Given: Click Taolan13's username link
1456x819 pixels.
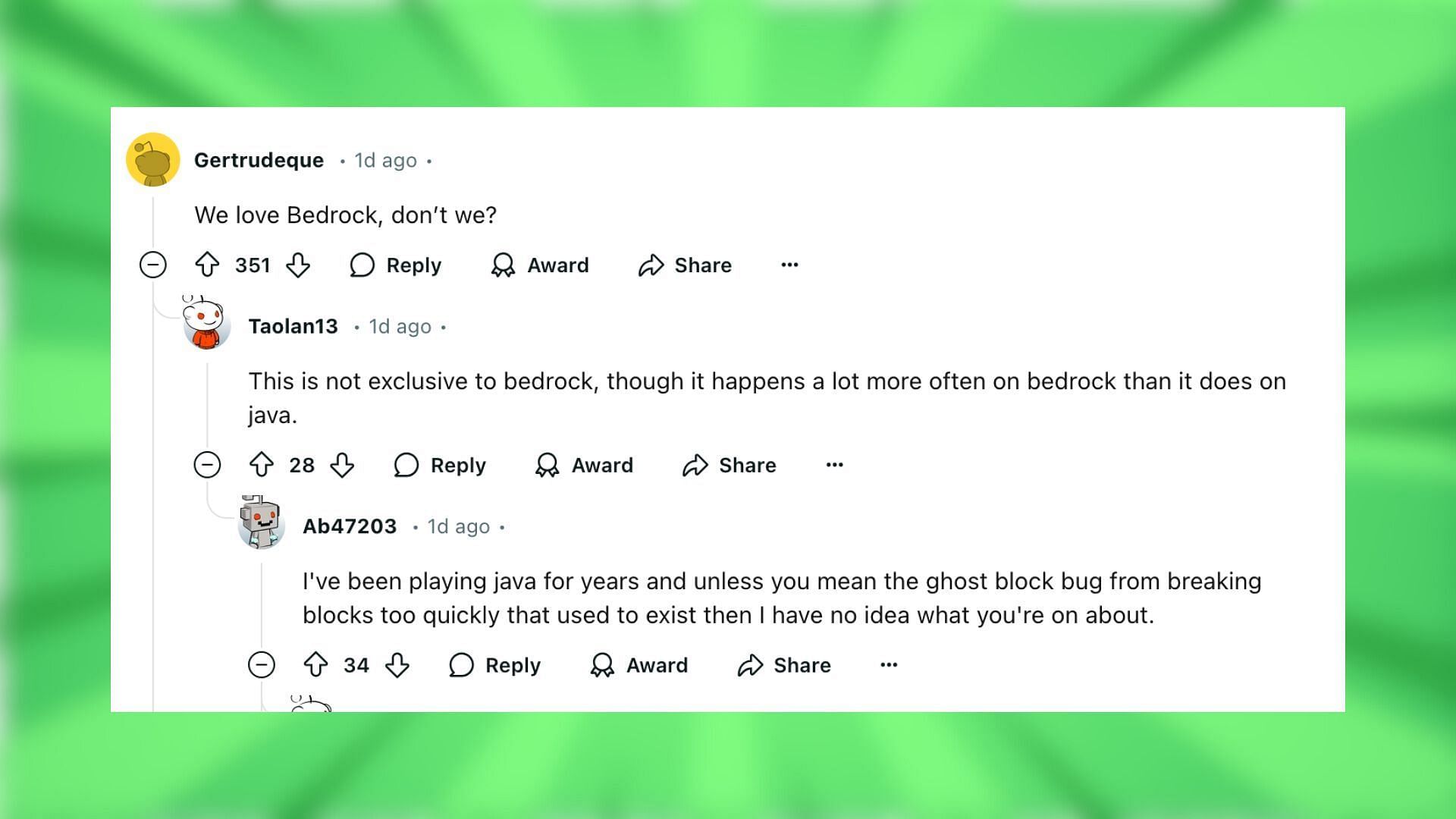Looking at the screenshot, I should pyautogui.click(x=293, y=326).
